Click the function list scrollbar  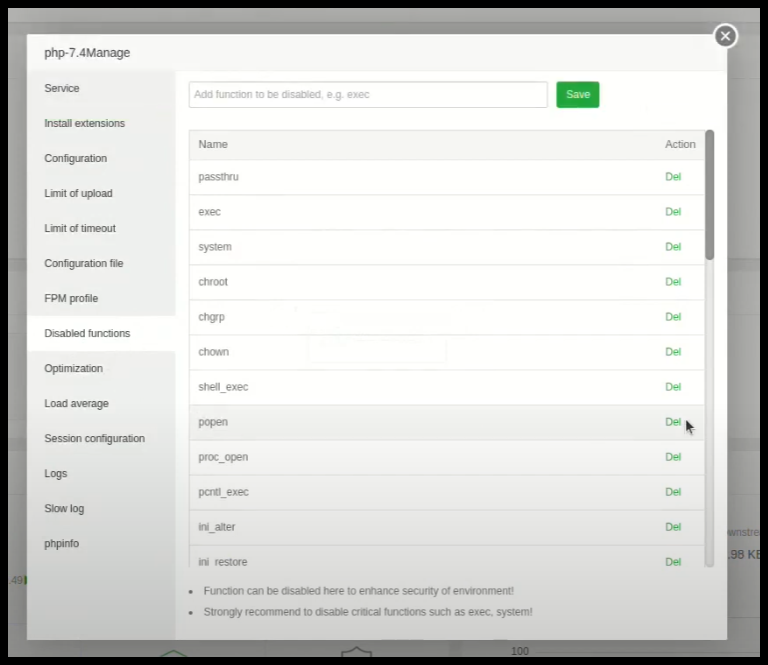[x=709, y=195]
